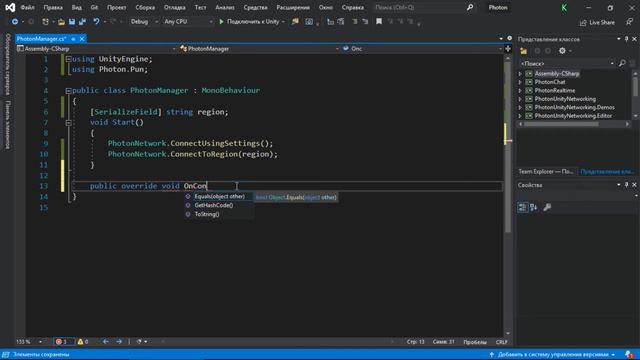Click the Open File folder icon
Screen dimensions: 640x360
coord(61,22)
